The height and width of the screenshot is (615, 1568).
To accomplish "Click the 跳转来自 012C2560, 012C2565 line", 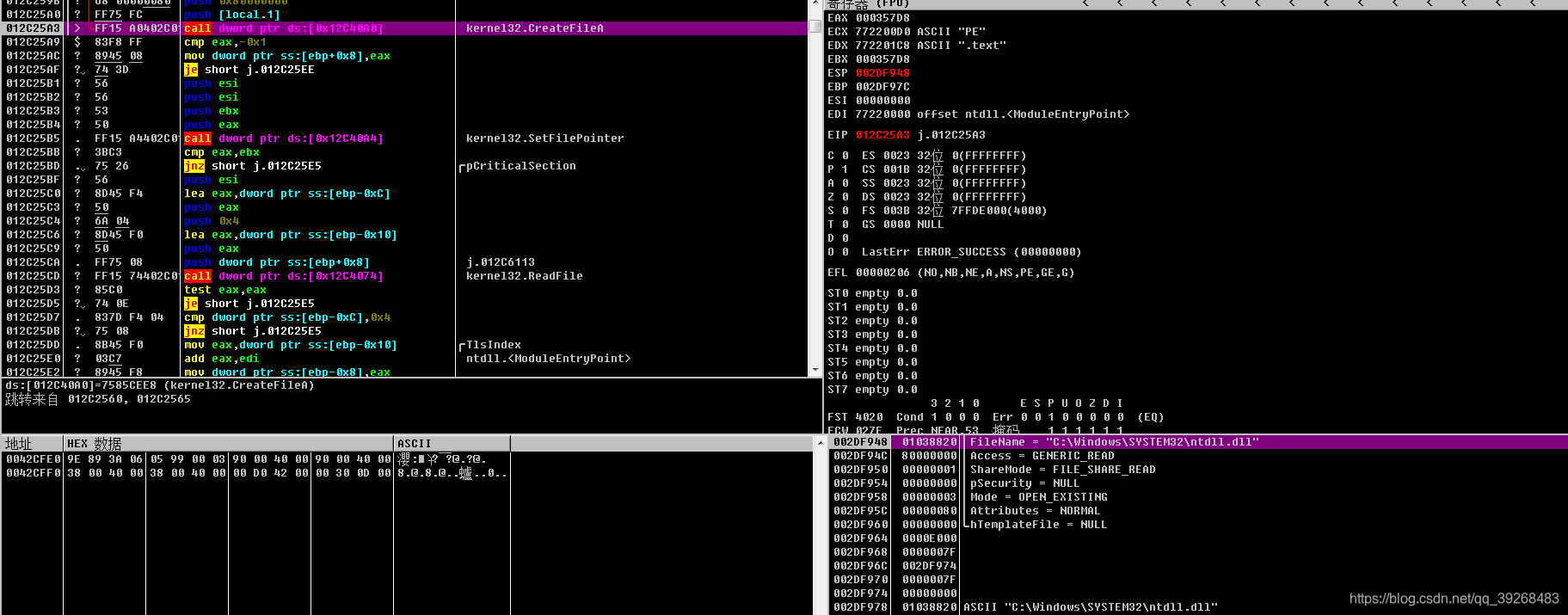I will [98, 399].
